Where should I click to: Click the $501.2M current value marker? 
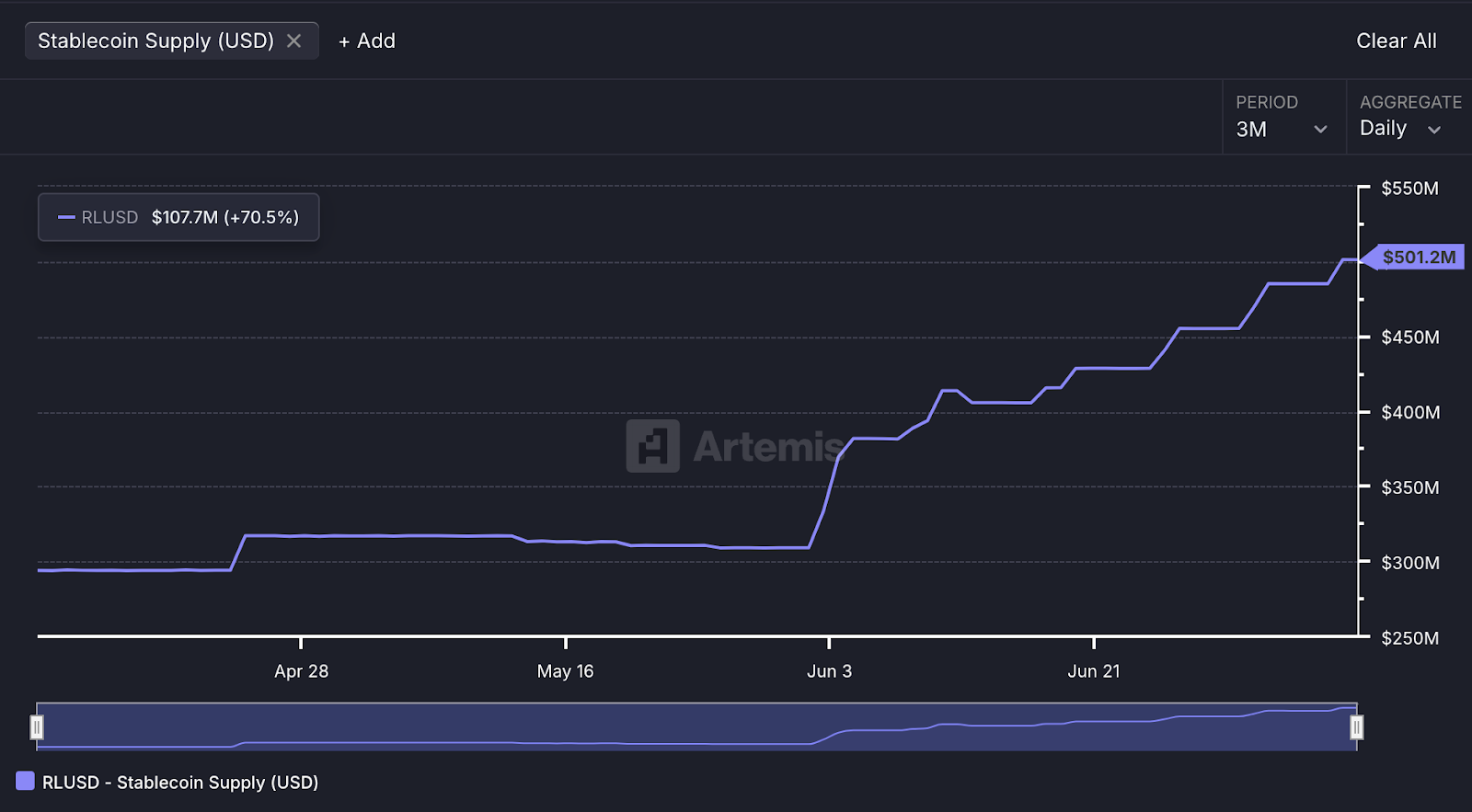pyautogui.click(x=1413, y=257)
